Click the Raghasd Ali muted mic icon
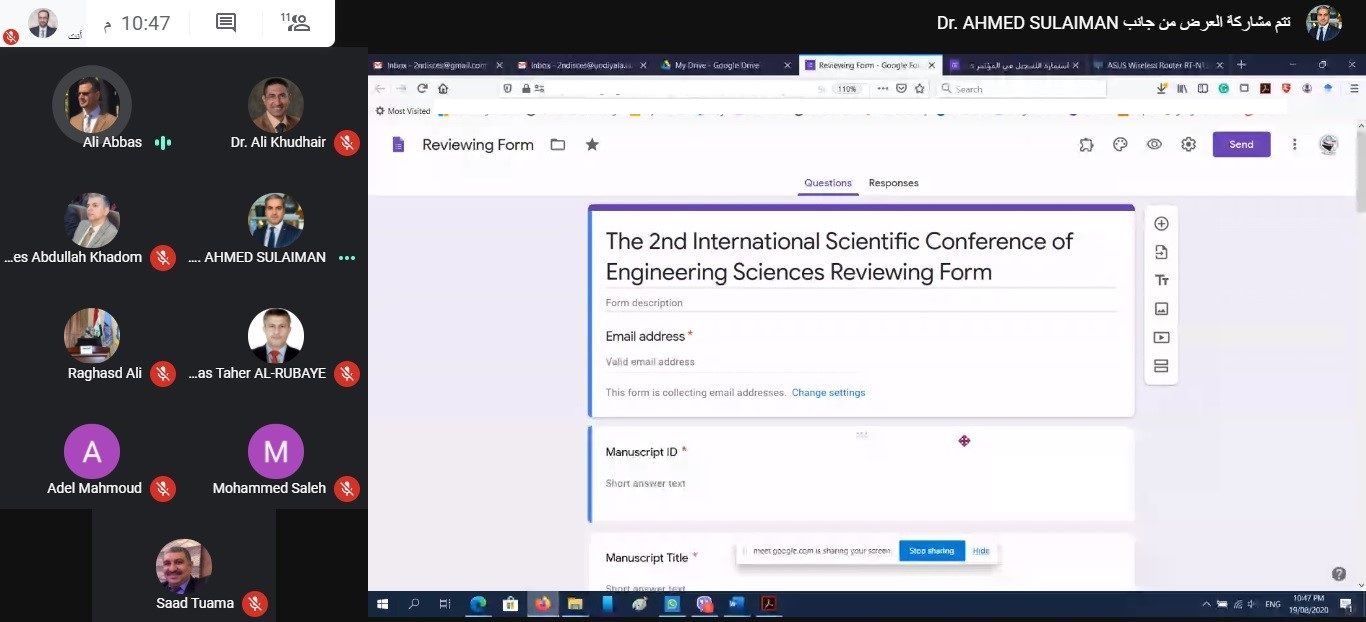The height and width of the screenshot is (622, 1366). 163,373
